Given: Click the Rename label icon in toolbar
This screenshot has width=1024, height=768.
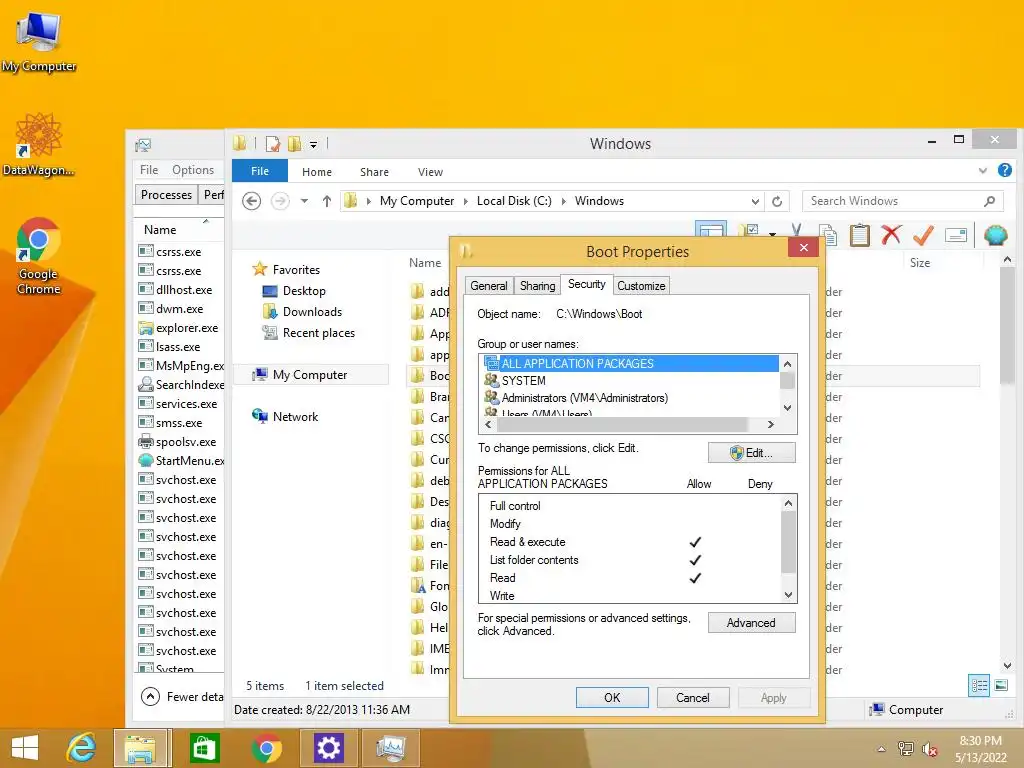Looking at the screenshot, I should pos(955,234).
